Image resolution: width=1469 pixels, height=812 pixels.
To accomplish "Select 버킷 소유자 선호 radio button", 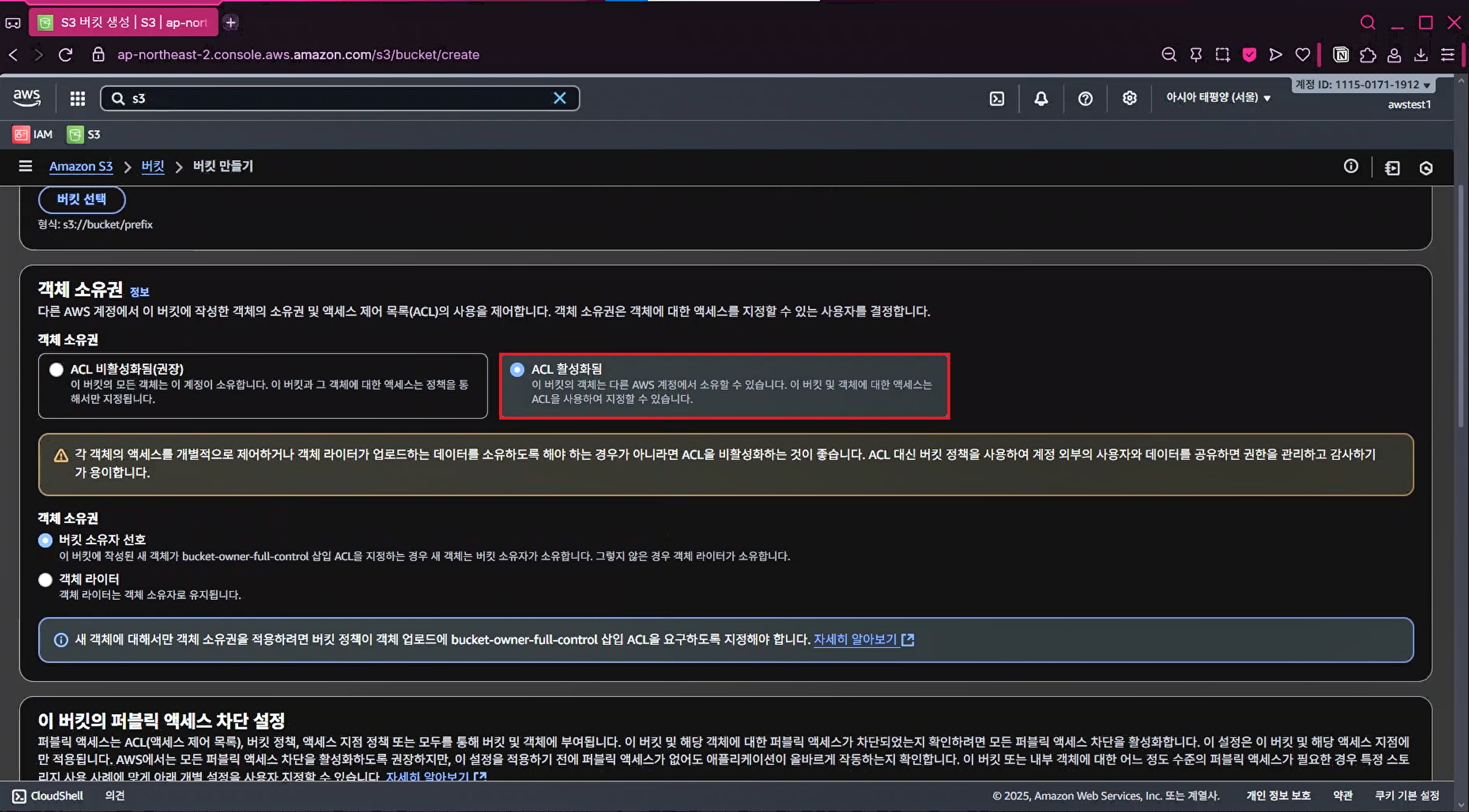I will [45, 541].
